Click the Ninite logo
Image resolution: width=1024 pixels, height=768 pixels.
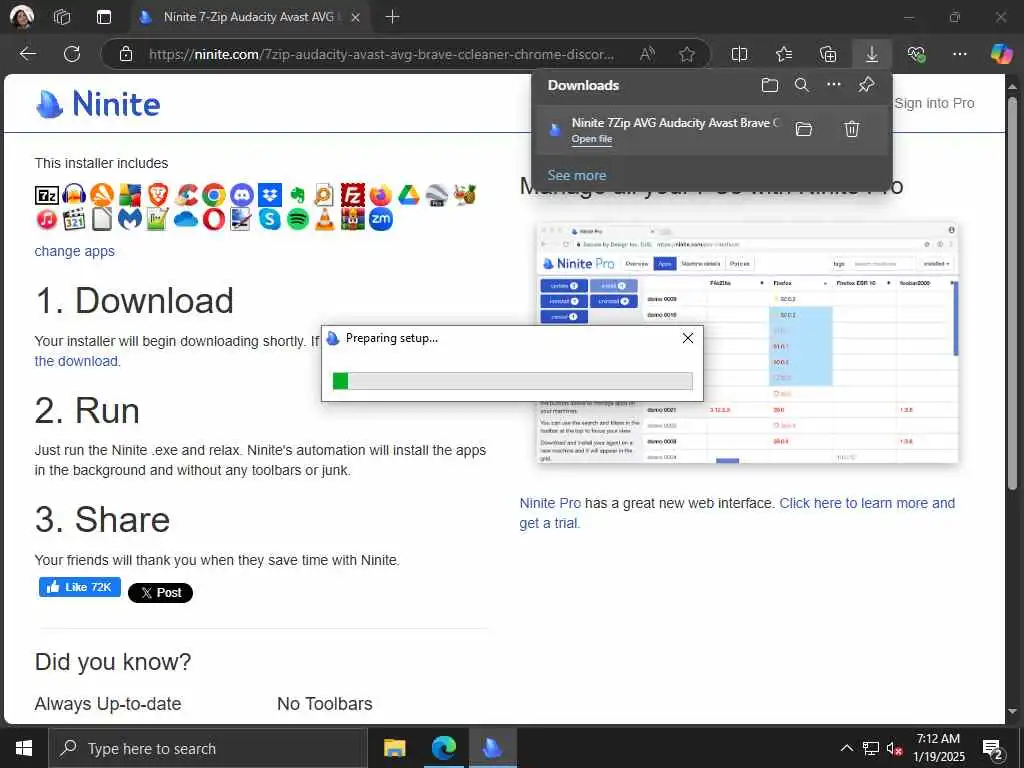tap(98, 104)
